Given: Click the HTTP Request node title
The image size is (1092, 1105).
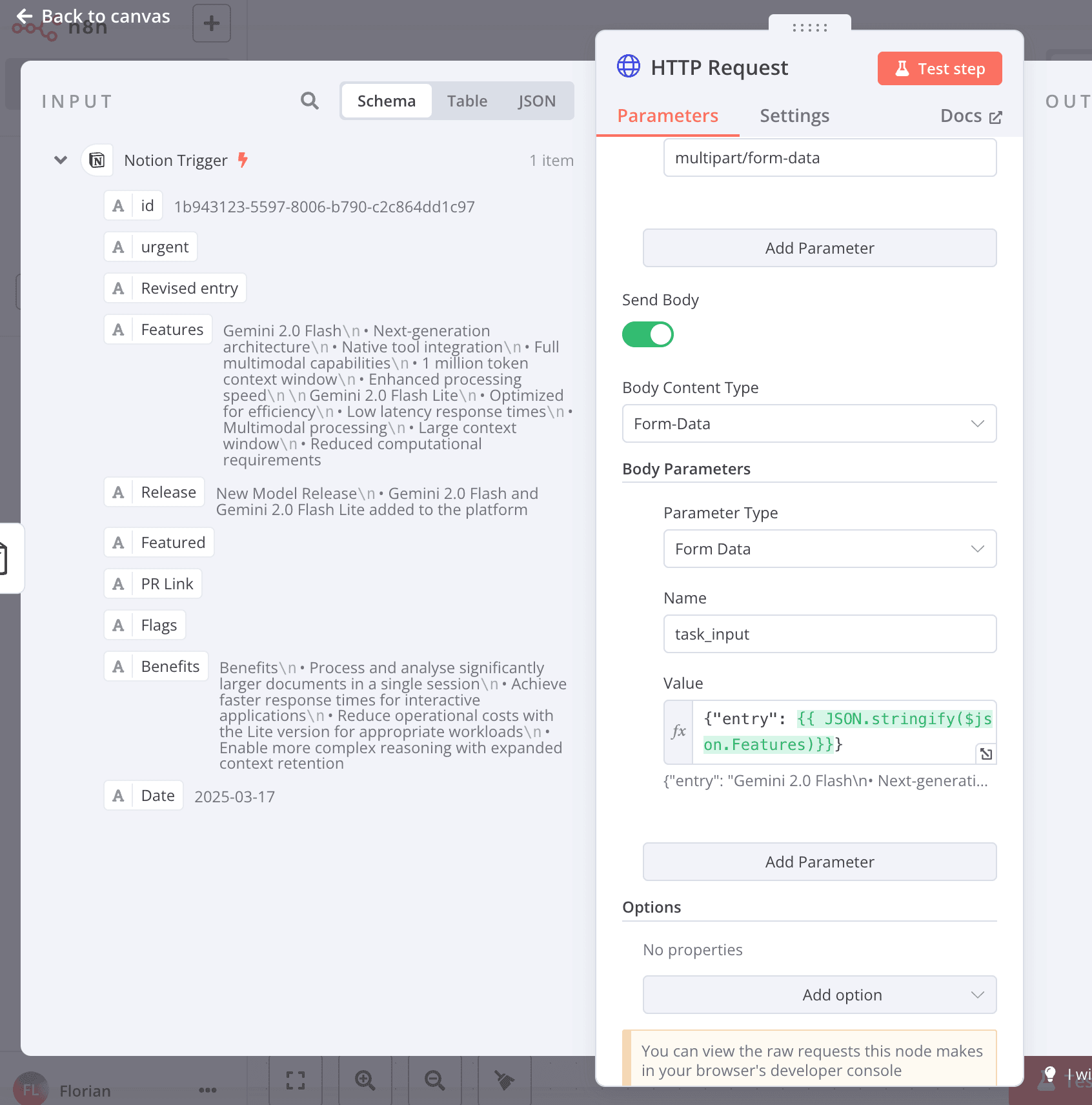Looking at the screenshot, I should [720, 68].
